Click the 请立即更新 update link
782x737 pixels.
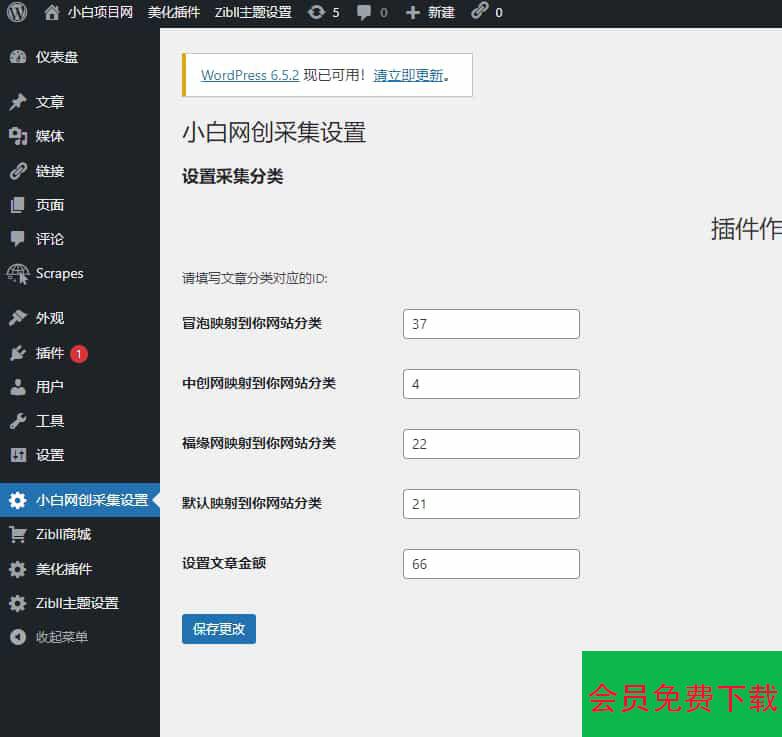coord(408,75)
